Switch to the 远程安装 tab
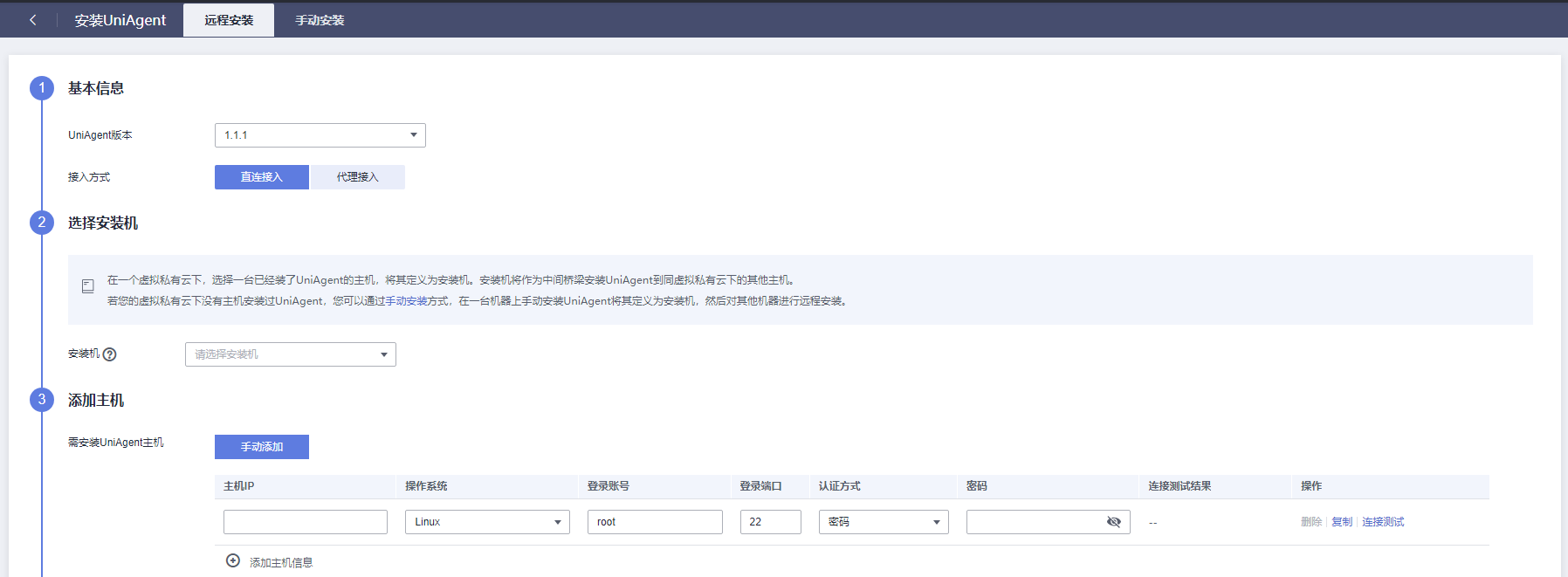This screenshot has height=577, width=1568. 229,20
